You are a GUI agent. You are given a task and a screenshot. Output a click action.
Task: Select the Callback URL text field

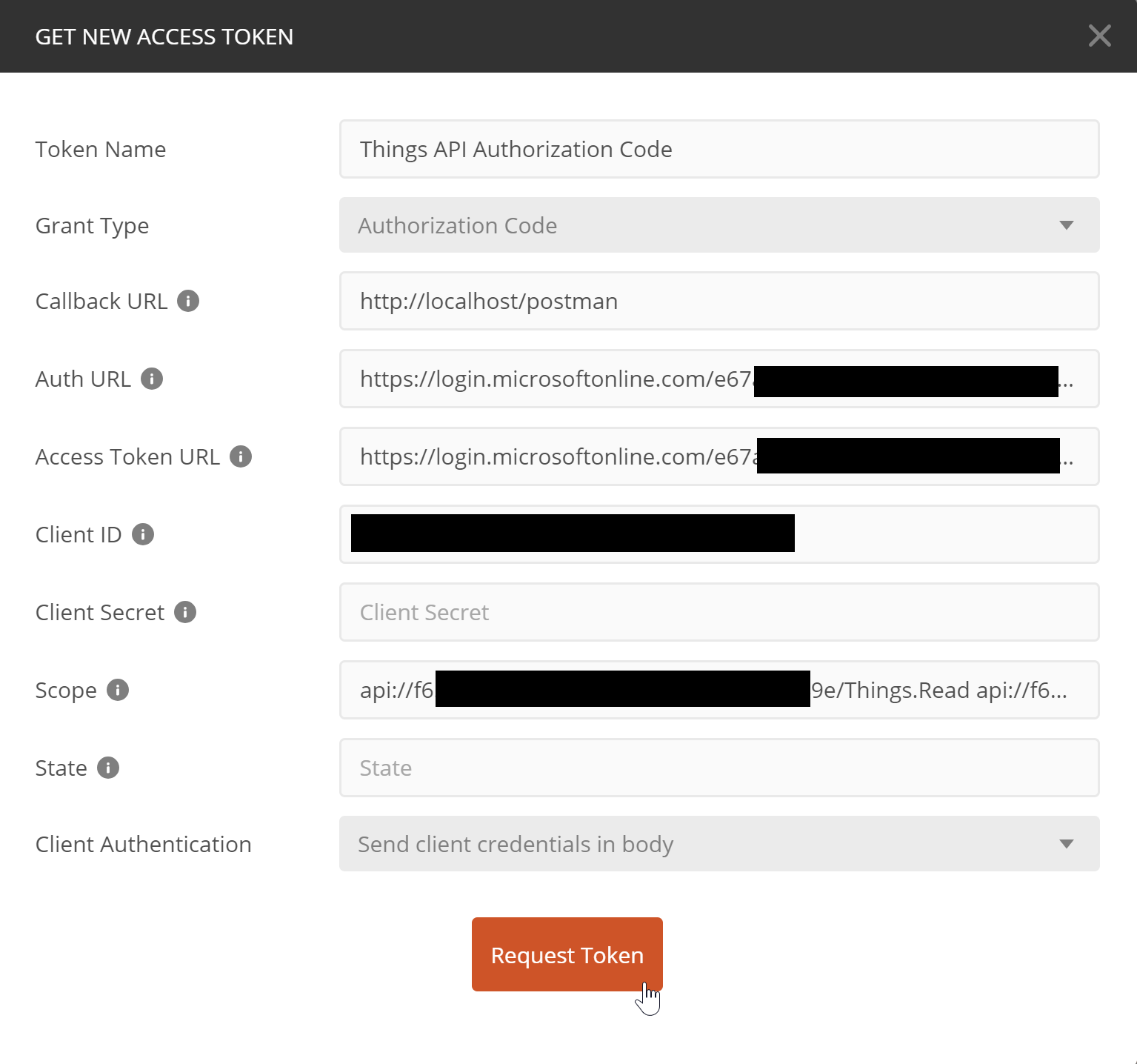718,301
